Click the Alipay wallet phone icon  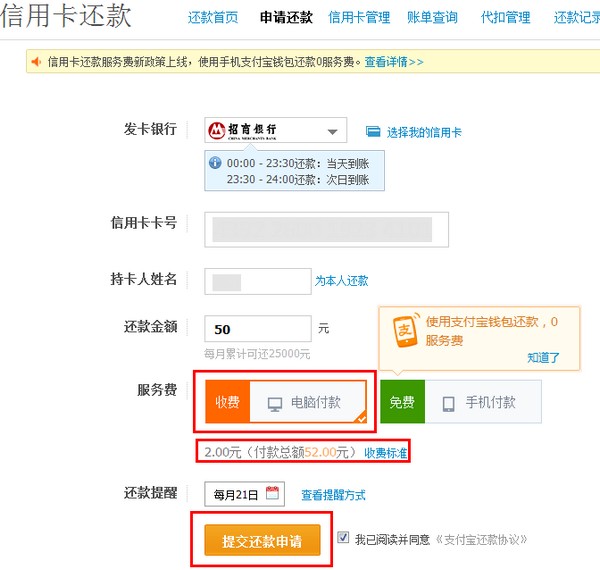[x=405, y=331]
